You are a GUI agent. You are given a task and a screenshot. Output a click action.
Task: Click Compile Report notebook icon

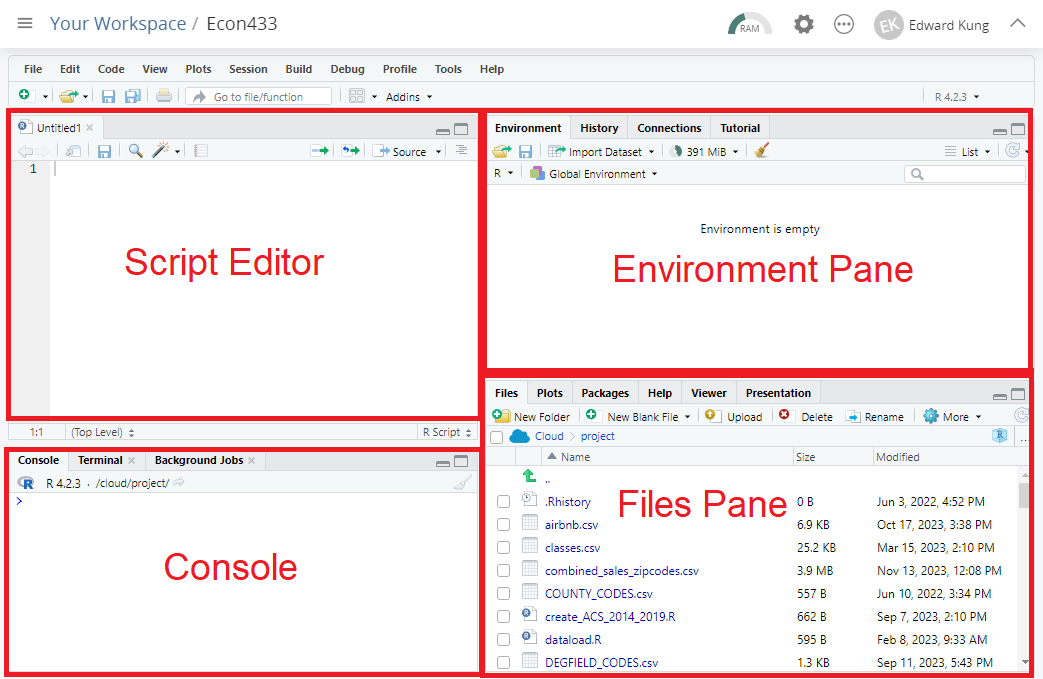pos(201,151)
